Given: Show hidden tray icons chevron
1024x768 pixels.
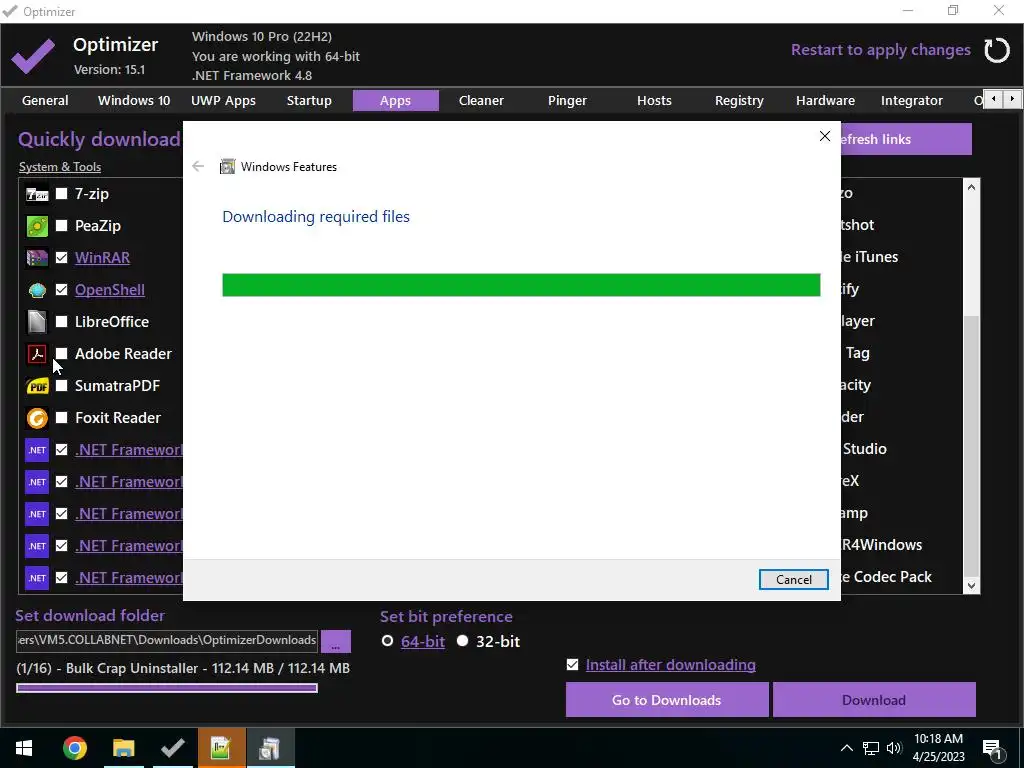Looking at the screenshot, I should [846, 748].
